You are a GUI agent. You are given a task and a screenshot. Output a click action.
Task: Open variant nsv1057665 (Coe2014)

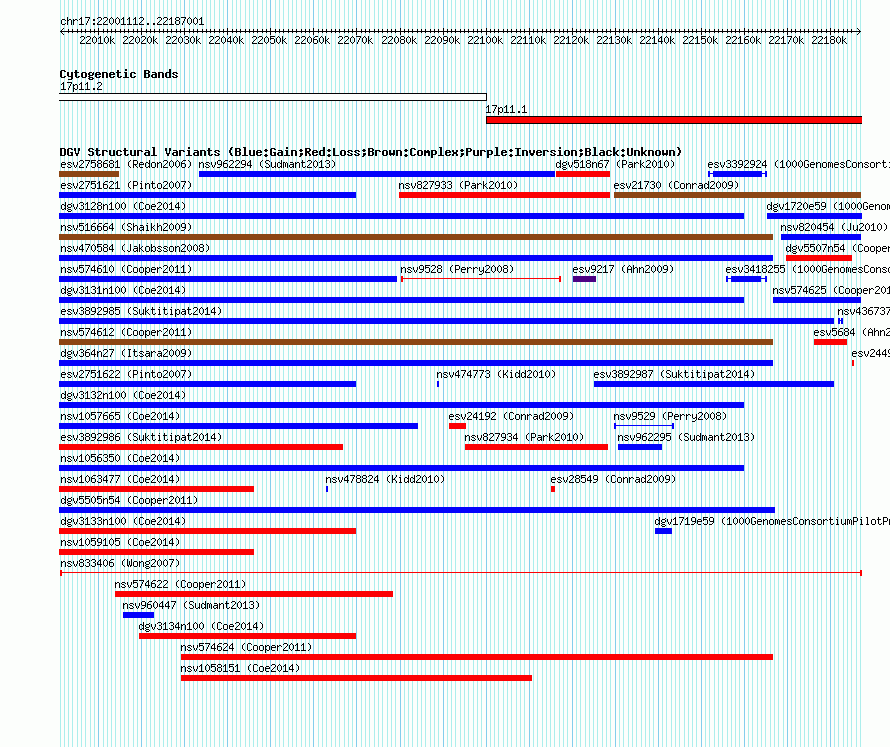(x=120, y=417)
